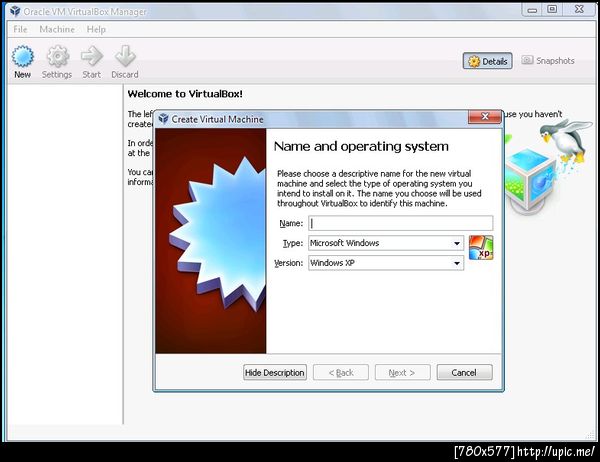Image resolution: width=600 pixels, height=462 pixels.
Task: Click the Start arrow toolbar icon
Action: [x=92, y=62]
